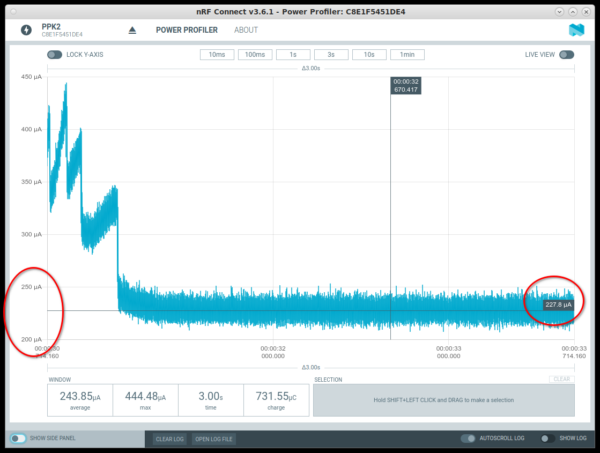Viewport: 600px width, 453px height.
Task: Select the 3s time window
Action: pyautogui.click(x=331, y=54)
